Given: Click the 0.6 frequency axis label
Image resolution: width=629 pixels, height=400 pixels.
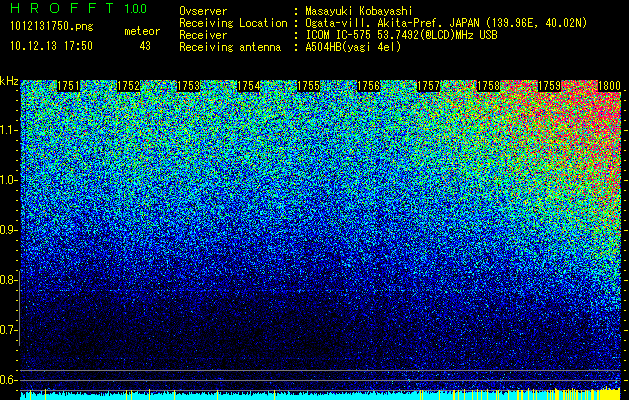Looking at the screenshot, I should (8, 380).
